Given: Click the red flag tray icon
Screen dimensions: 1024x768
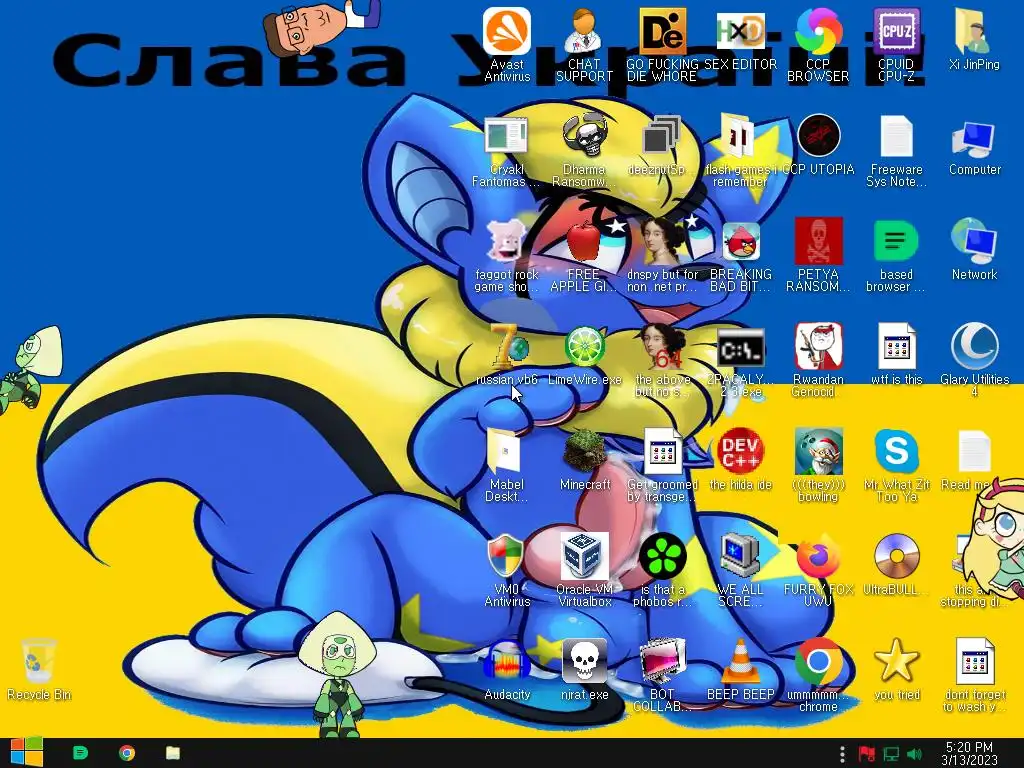Looking at the screenshot, I should coord(866,753).
